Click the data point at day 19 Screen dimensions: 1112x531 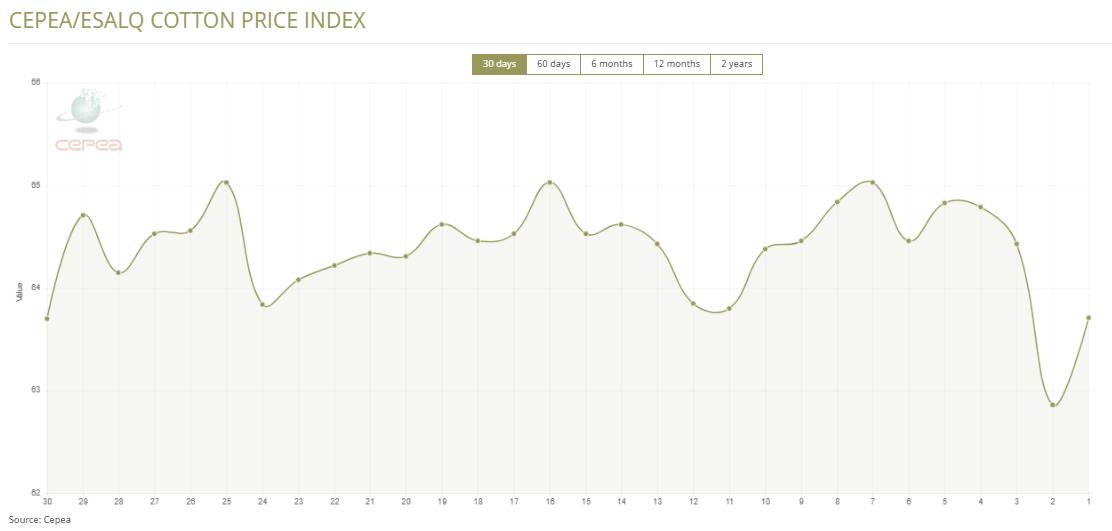point(442,224)
